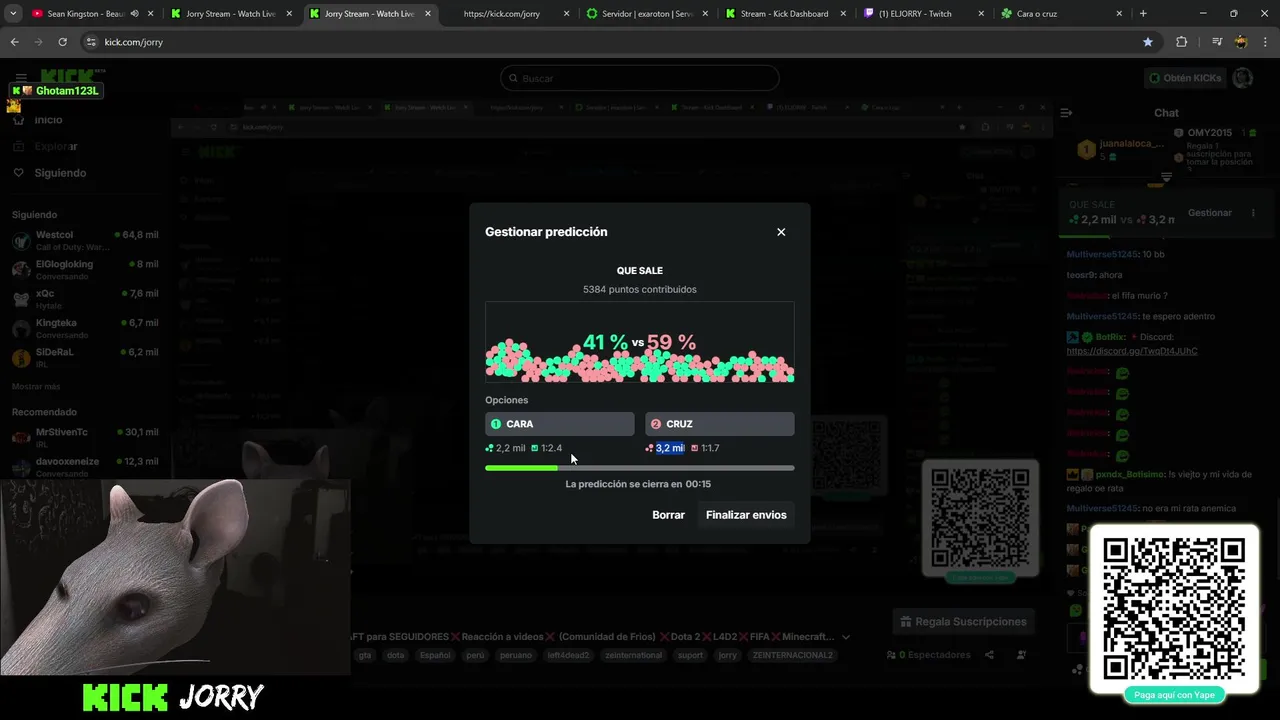Screen dimensions: 1280x720
Task: Click Regala Suscripciones button
Action: pos(963,622)
